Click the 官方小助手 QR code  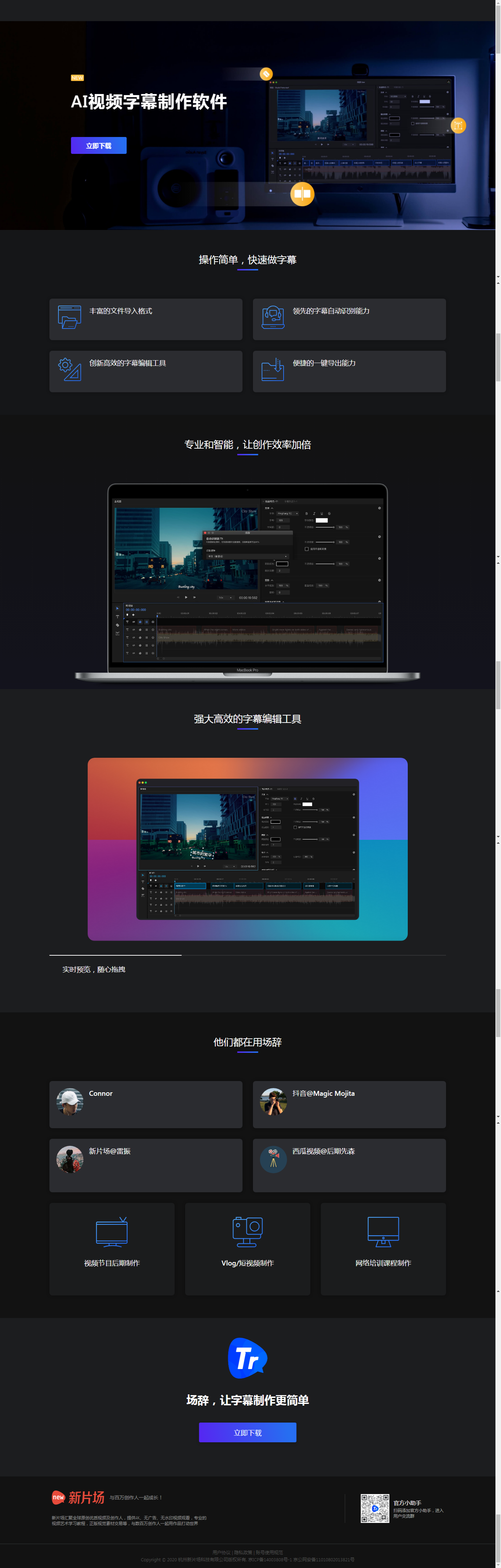click(375, 1508)
